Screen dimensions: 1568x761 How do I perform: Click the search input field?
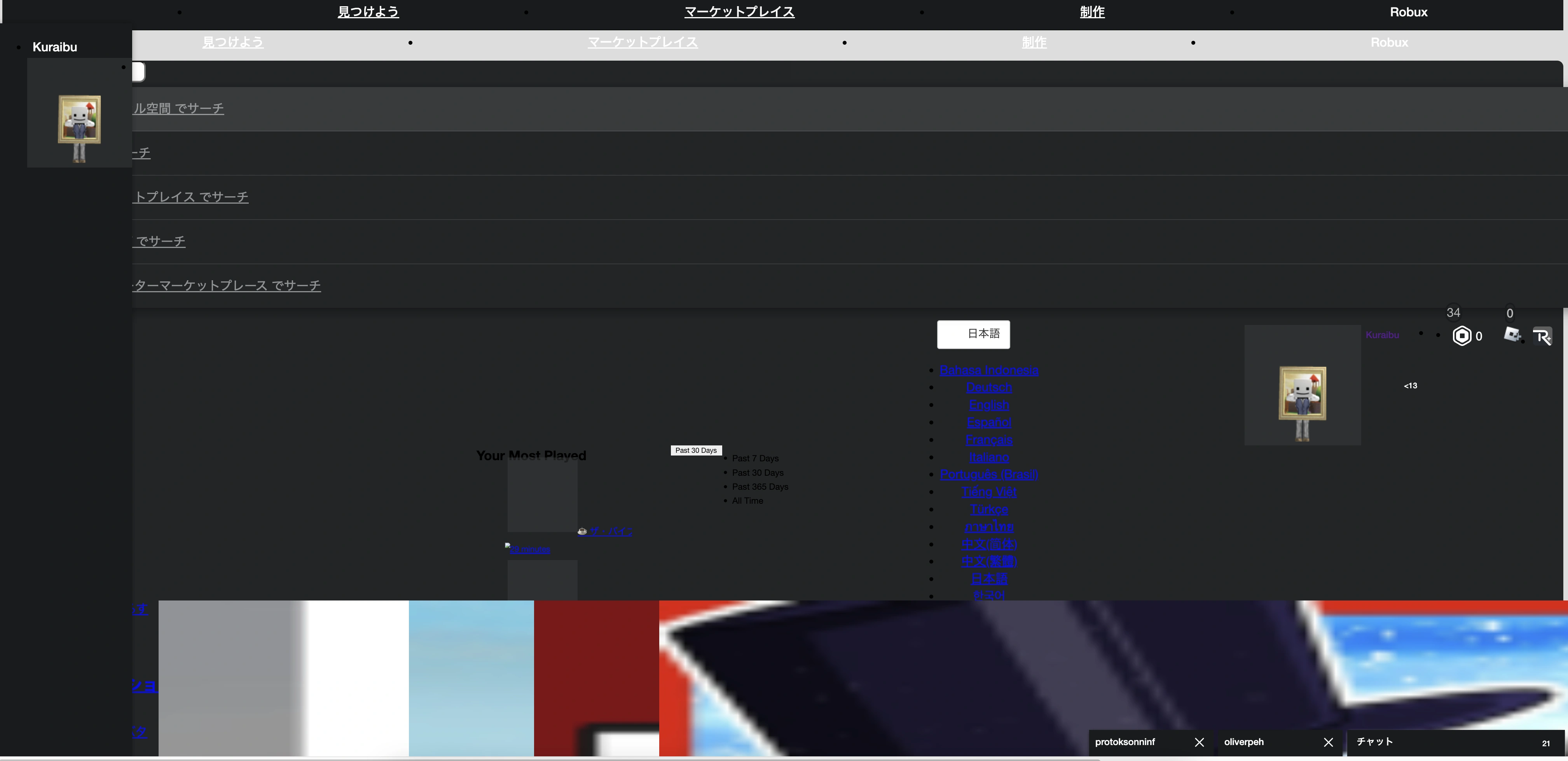(x=139, y=72)
